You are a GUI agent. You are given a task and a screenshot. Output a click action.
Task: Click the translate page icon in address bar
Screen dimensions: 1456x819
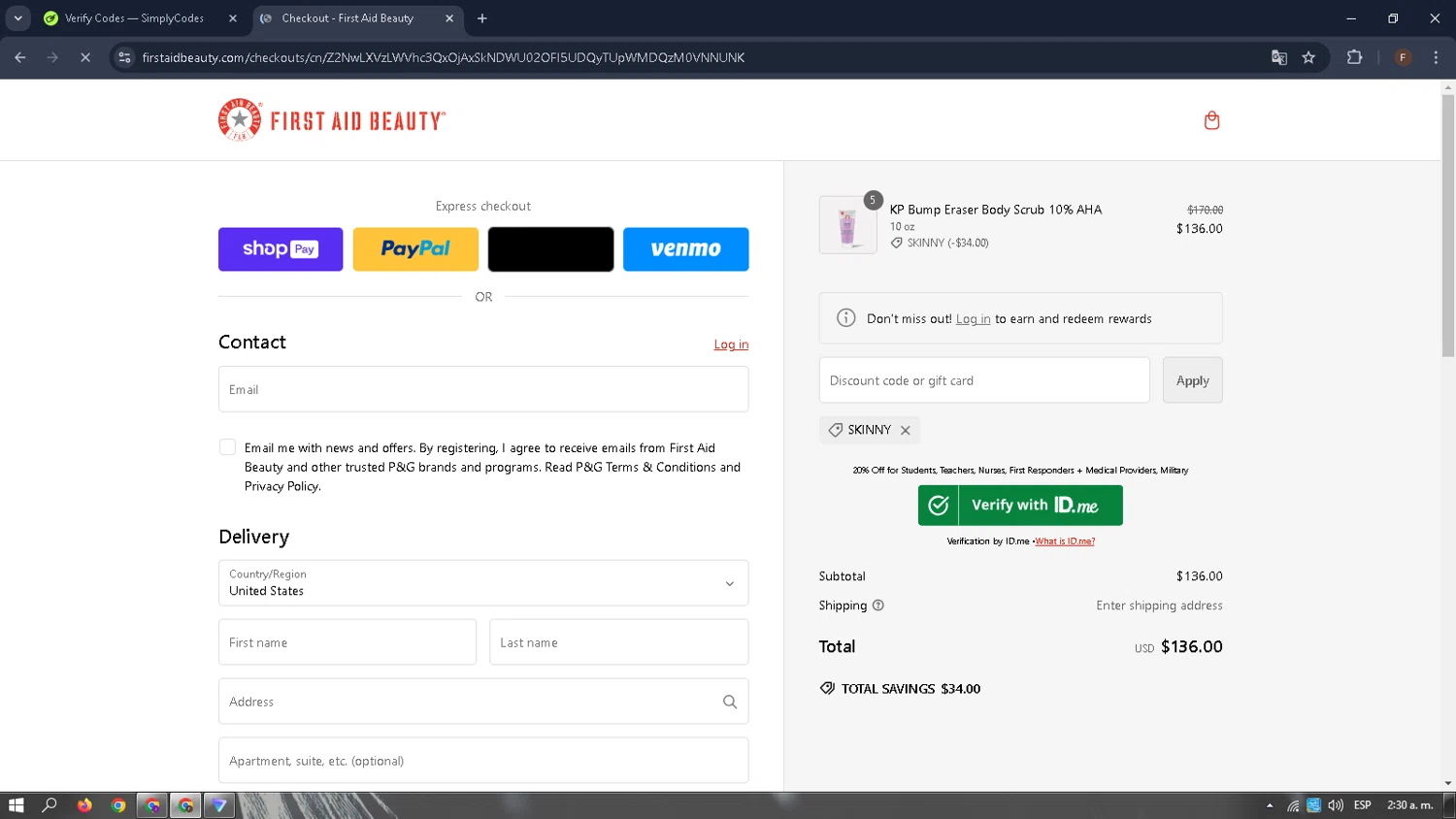pyautogui.click(x=1279, y=57)
